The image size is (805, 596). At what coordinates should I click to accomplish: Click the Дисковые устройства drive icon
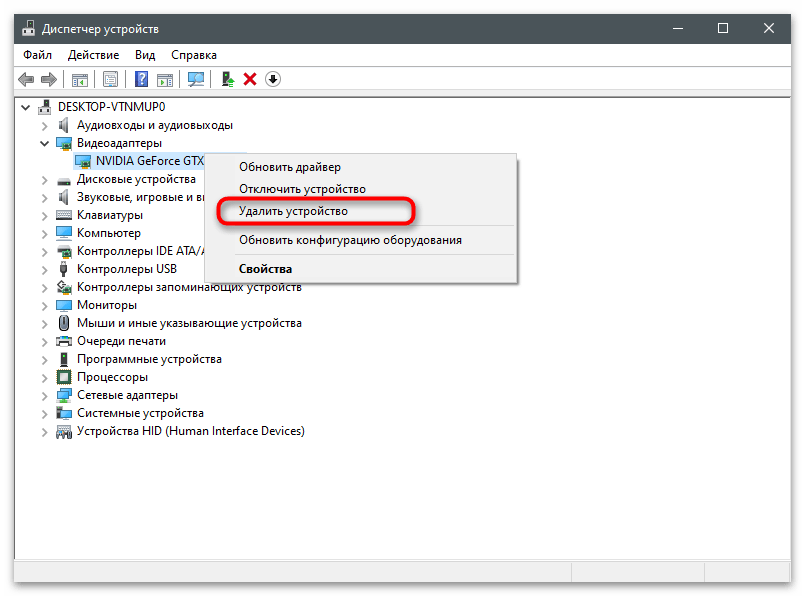click(x=64, y=180)
